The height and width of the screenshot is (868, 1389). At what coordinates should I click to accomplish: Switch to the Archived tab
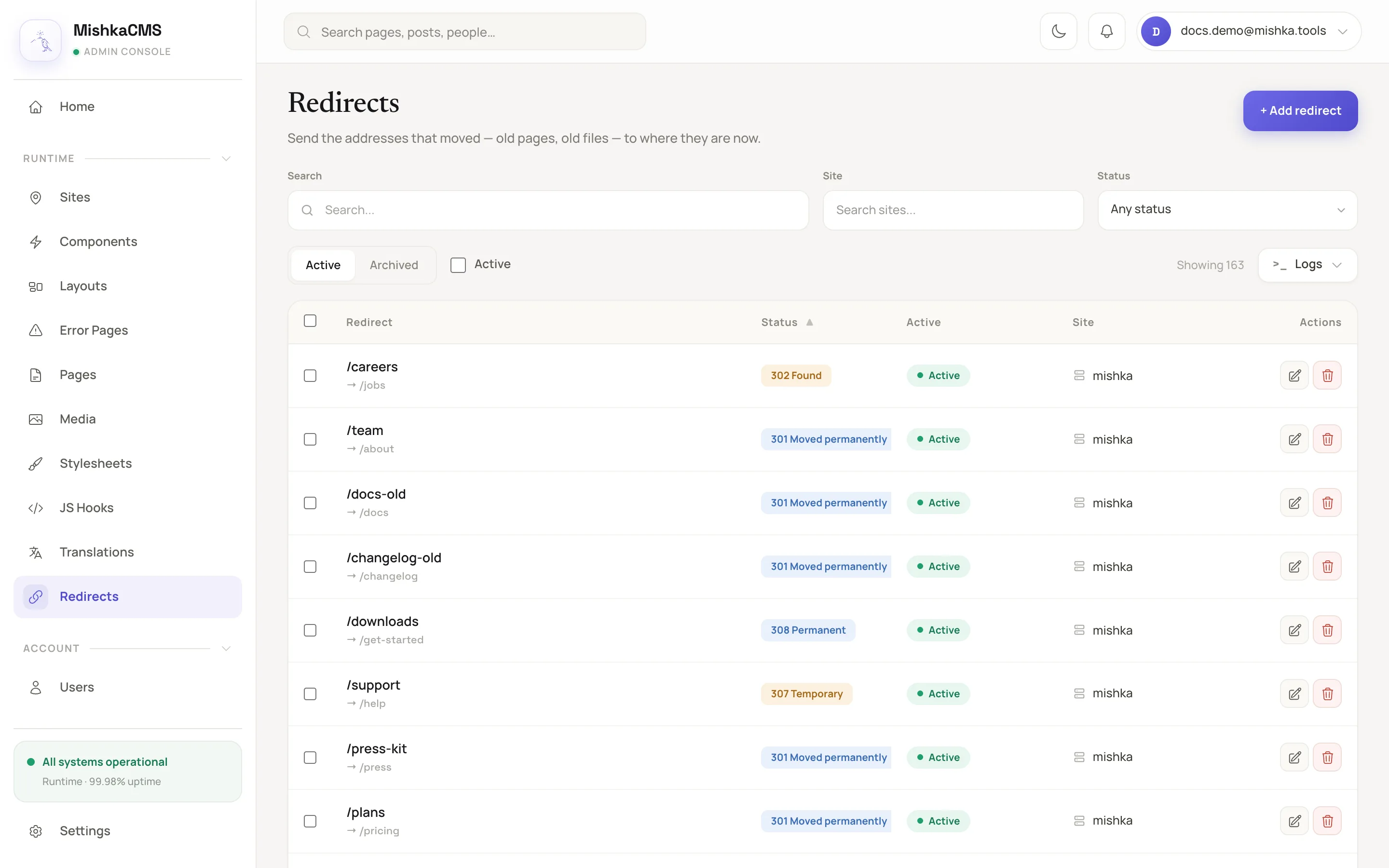(394, 265)
